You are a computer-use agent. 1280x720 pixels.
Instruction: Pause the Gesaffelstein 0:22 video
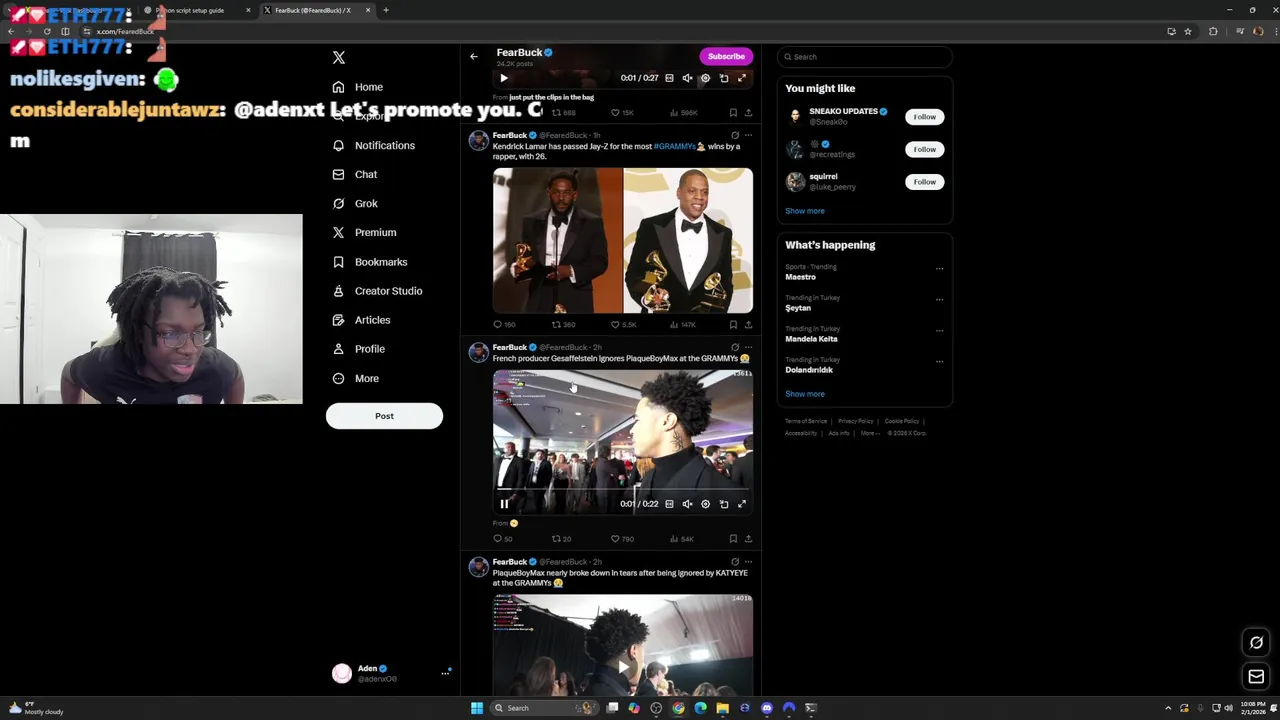pos(504,504)
